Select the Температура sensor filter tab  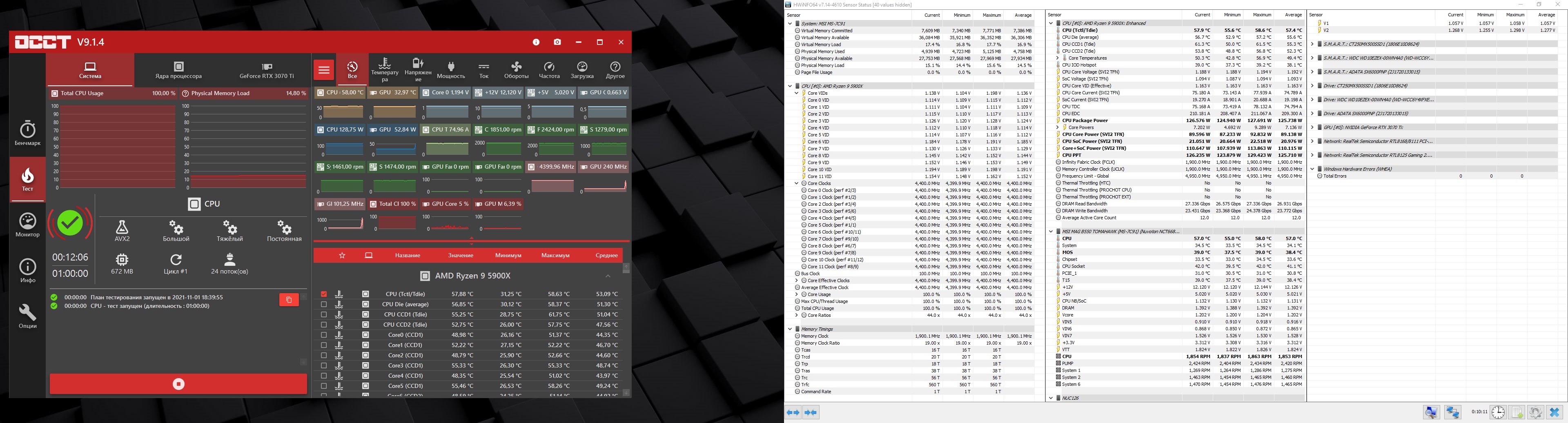(385, 70)
